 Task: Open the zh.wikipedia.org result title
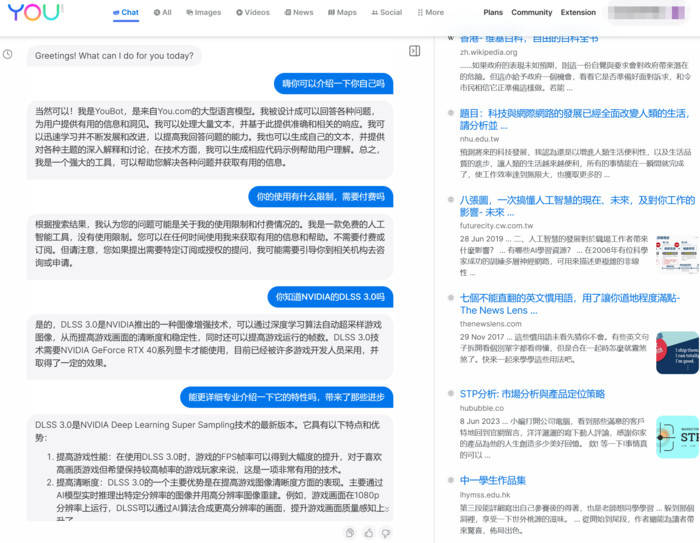pos(529,39)
